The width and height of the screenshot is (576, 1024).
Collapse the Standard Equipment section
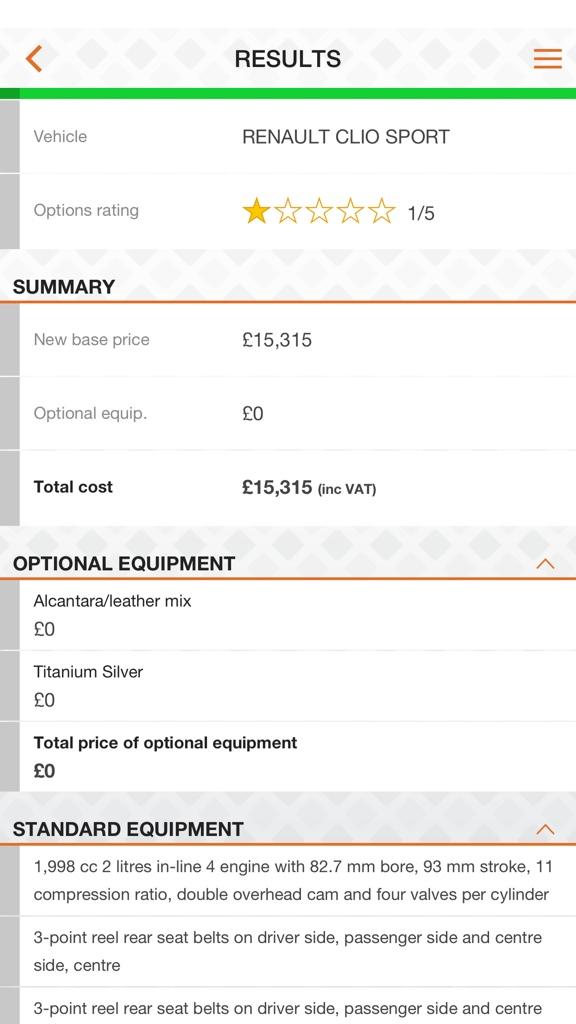tap(545, 829)
